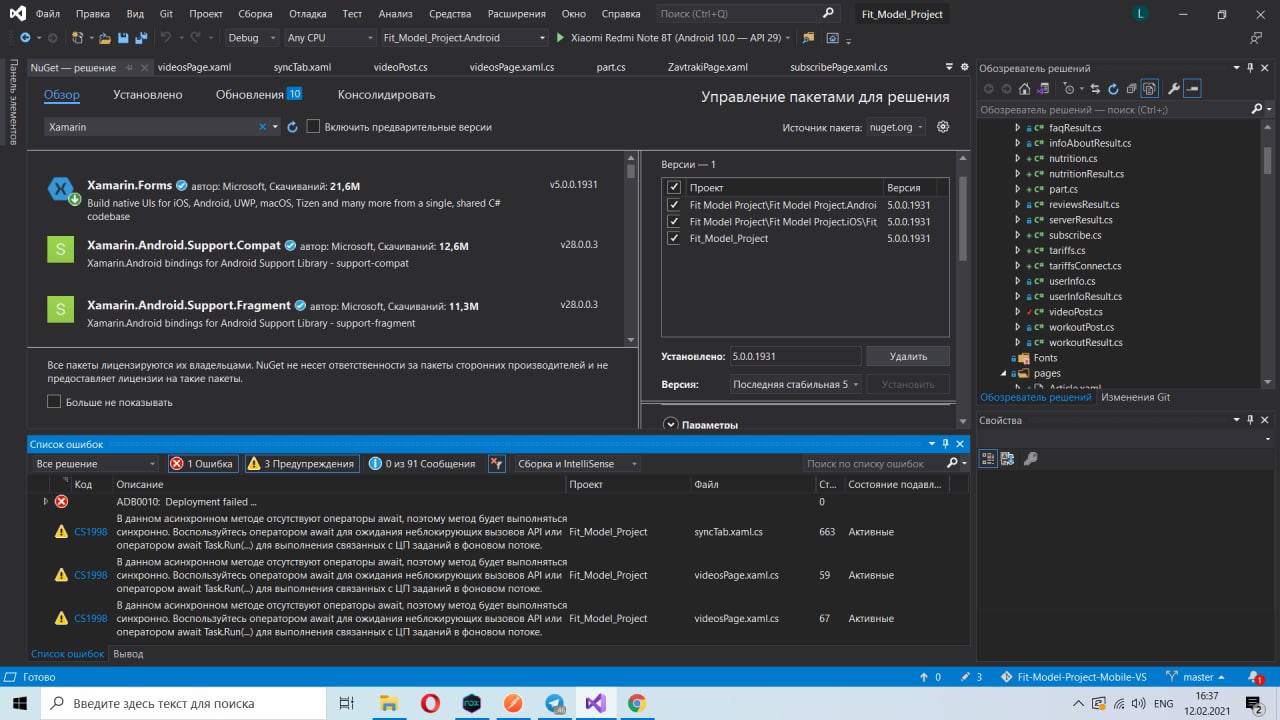Image resolution: width=1280 pixels, height=720 pixels.
Task: Clear the Xamarin search text with X
Action: click(x=264, y=127)
